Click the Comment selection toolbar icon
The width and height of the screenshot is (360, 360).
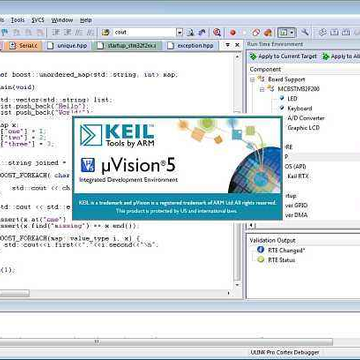79,32
